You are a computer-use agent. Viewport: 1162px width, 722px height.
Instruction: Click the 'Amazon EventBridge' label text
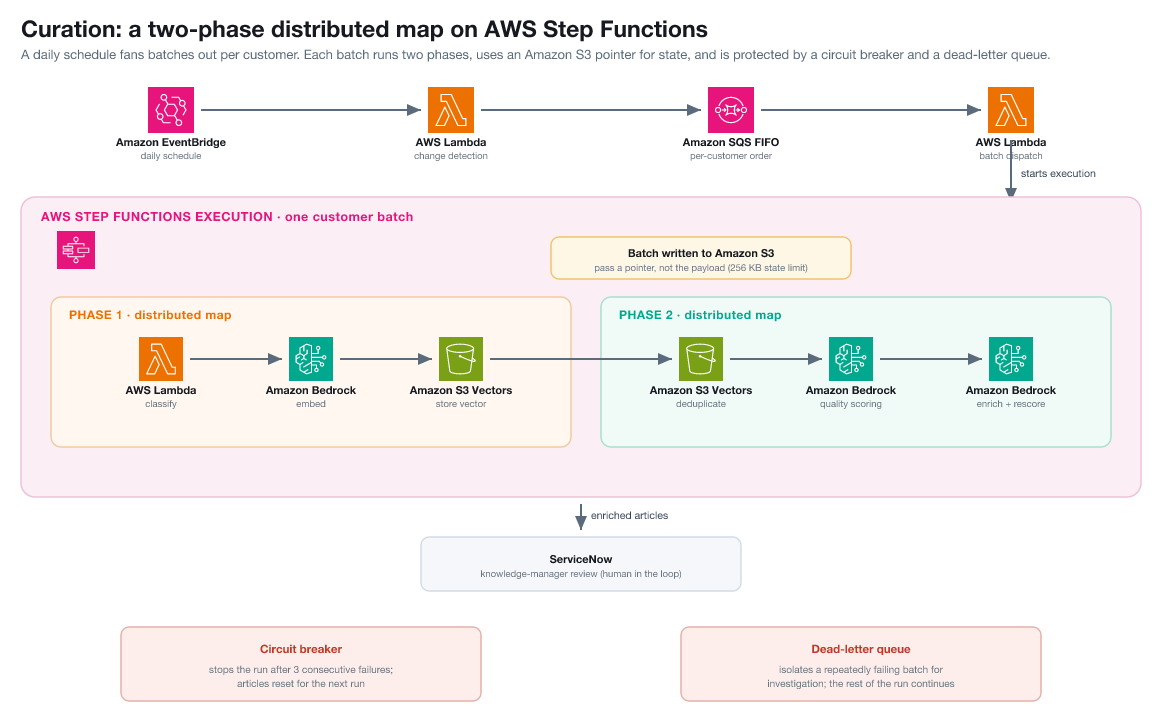point(170,142)
